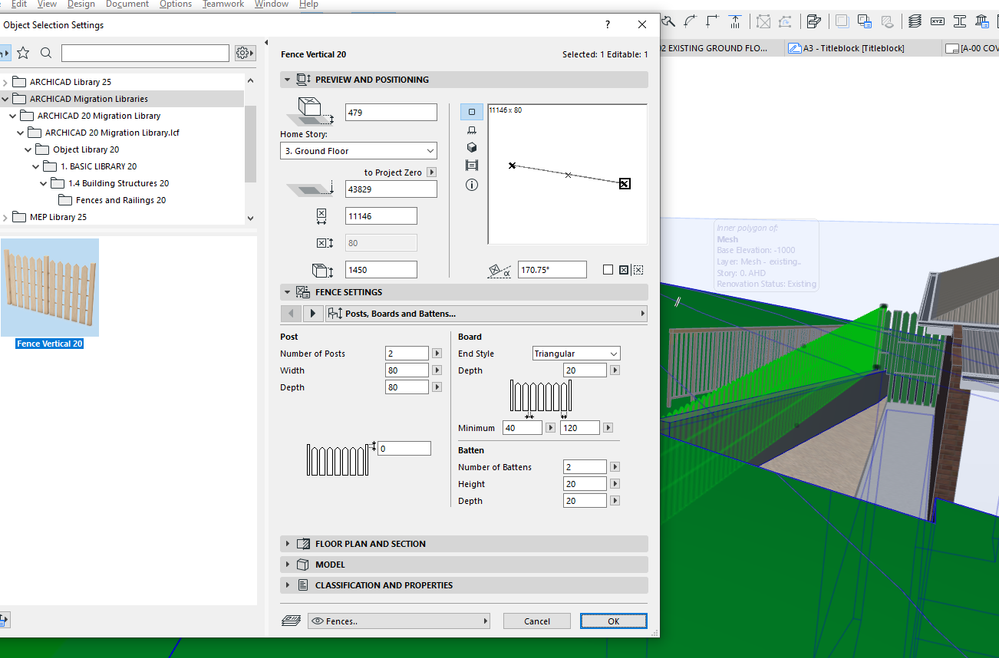Toggle the empty mirror checkbox beside angle
The height and width of the screenshot is (658, 999).
pos(608,270)
